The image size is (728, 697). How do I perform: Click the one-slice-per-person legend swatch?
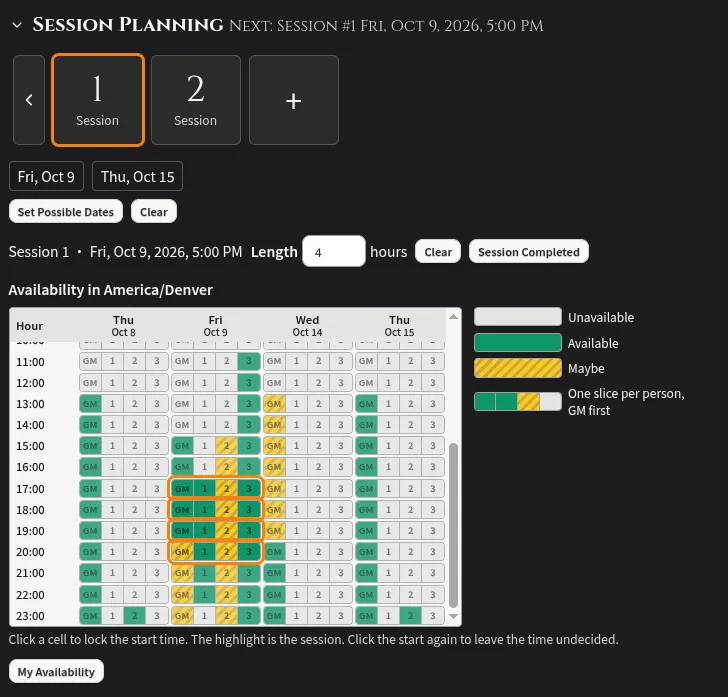click(518, 401)
